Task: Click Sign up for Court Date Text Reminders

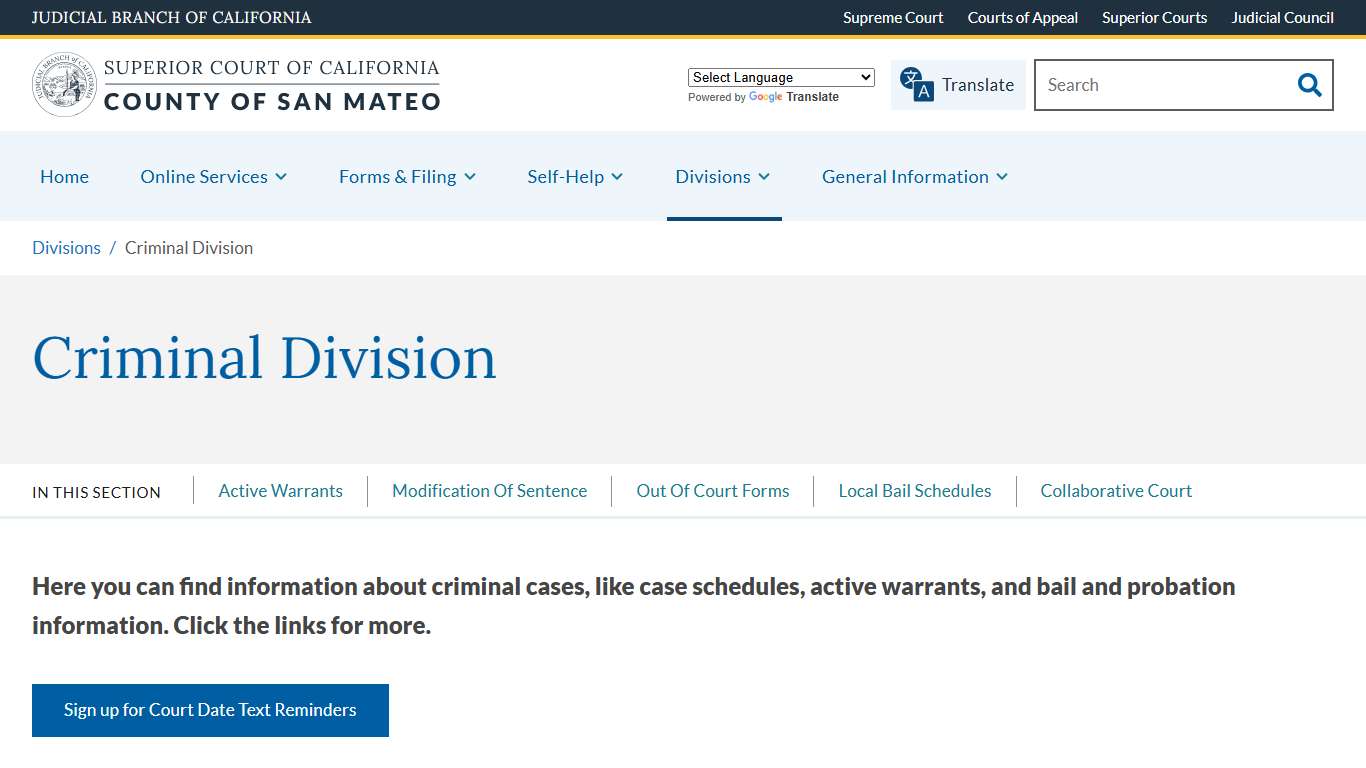Action: (x=210, y=710)
